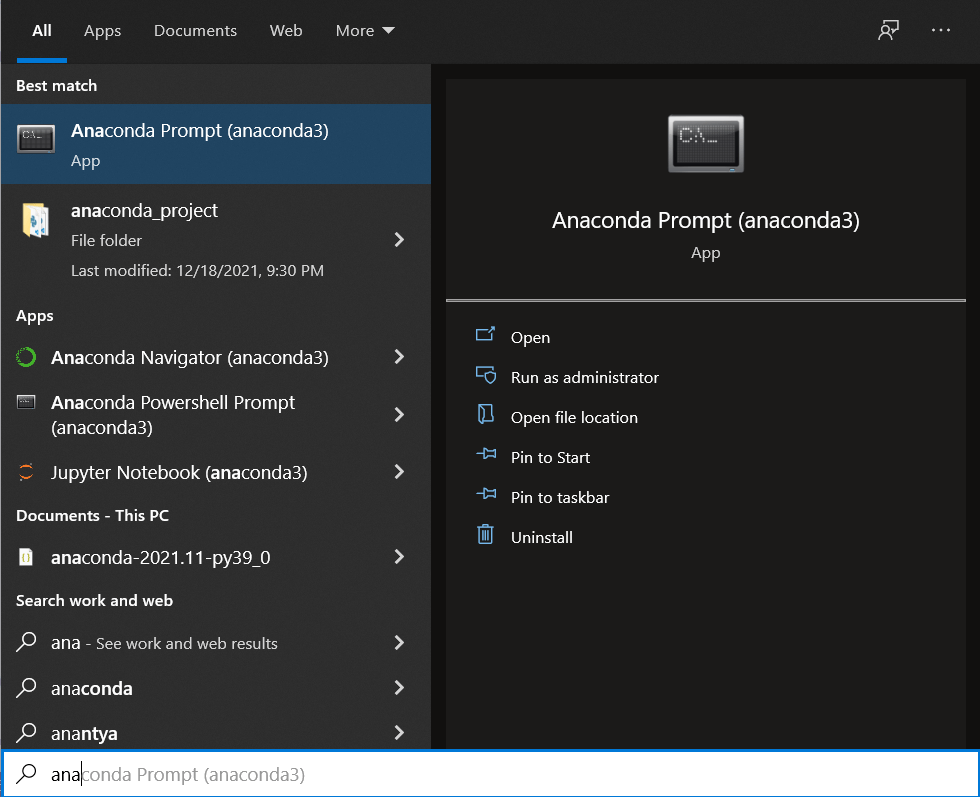Screen dimensions: 980x797
Task: Click the Anaconda Navigator green ring icon
Action: [x=26, y=358]
